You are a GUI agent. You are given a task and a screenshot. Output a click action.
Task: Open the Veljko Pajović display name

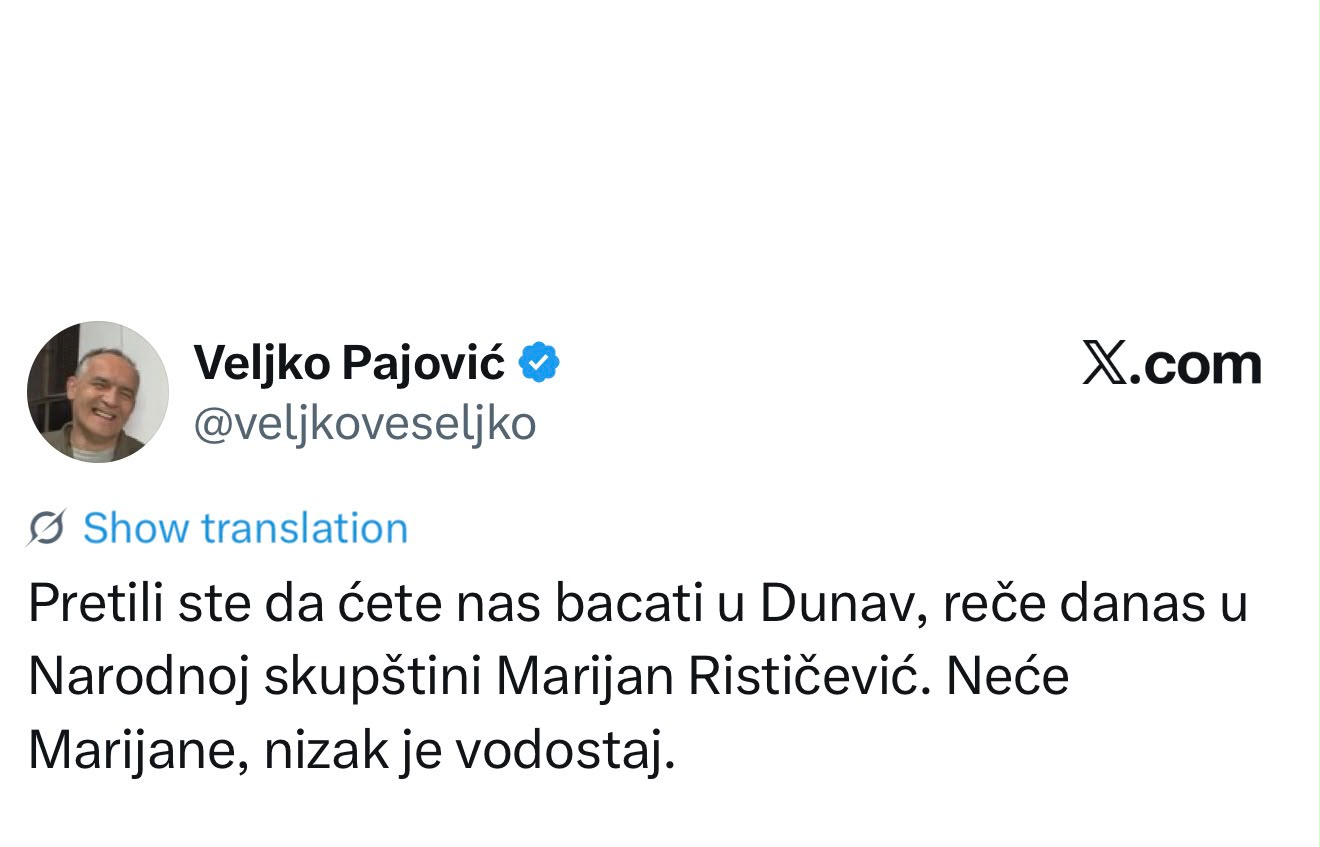click(x=349, y=363)
